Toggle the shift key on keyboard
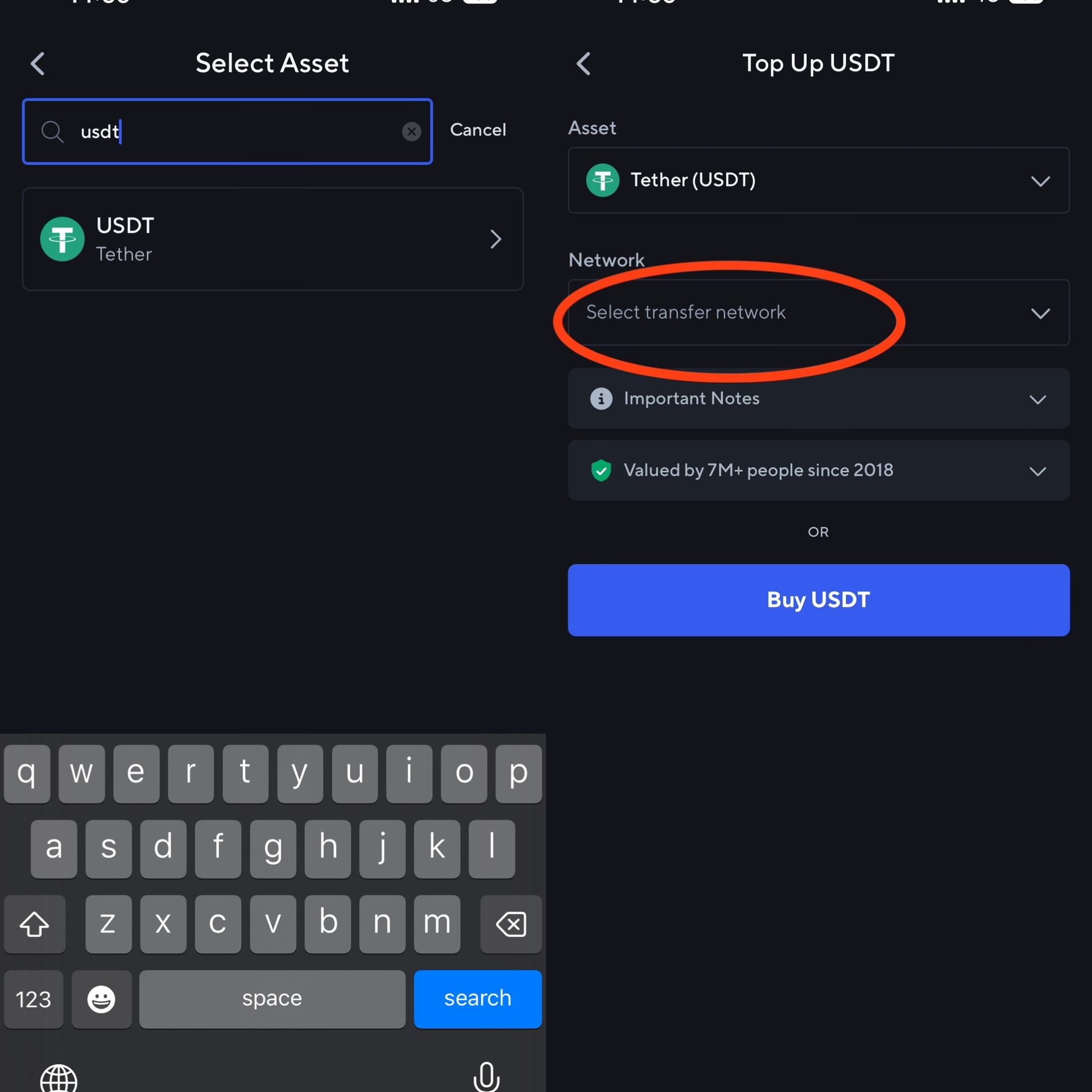This screenshot has width=1092, height=1092. point(34,924)
